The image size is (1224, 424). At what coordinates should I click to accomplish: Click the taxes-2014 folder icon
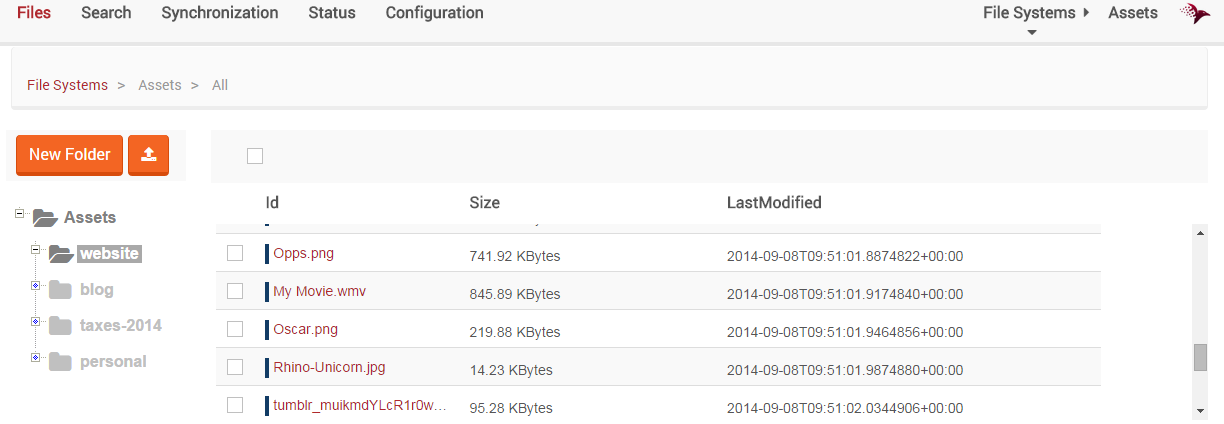pyautogui.click(x=61, y=325)
